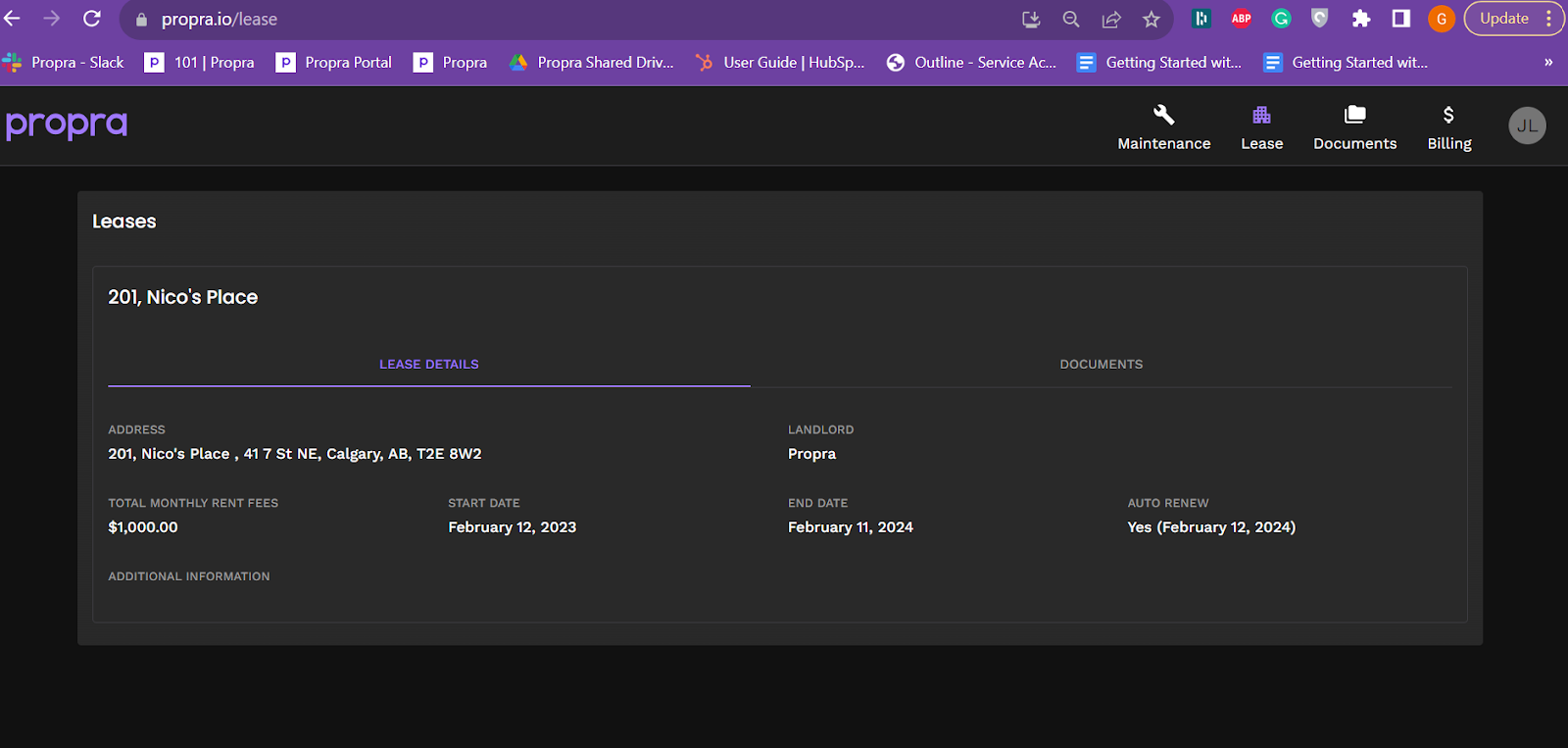The height and width of the screenshot is (748, 1568).
Task: Open Propra - Slack bookmark
Action: click(x=64, y=62)
